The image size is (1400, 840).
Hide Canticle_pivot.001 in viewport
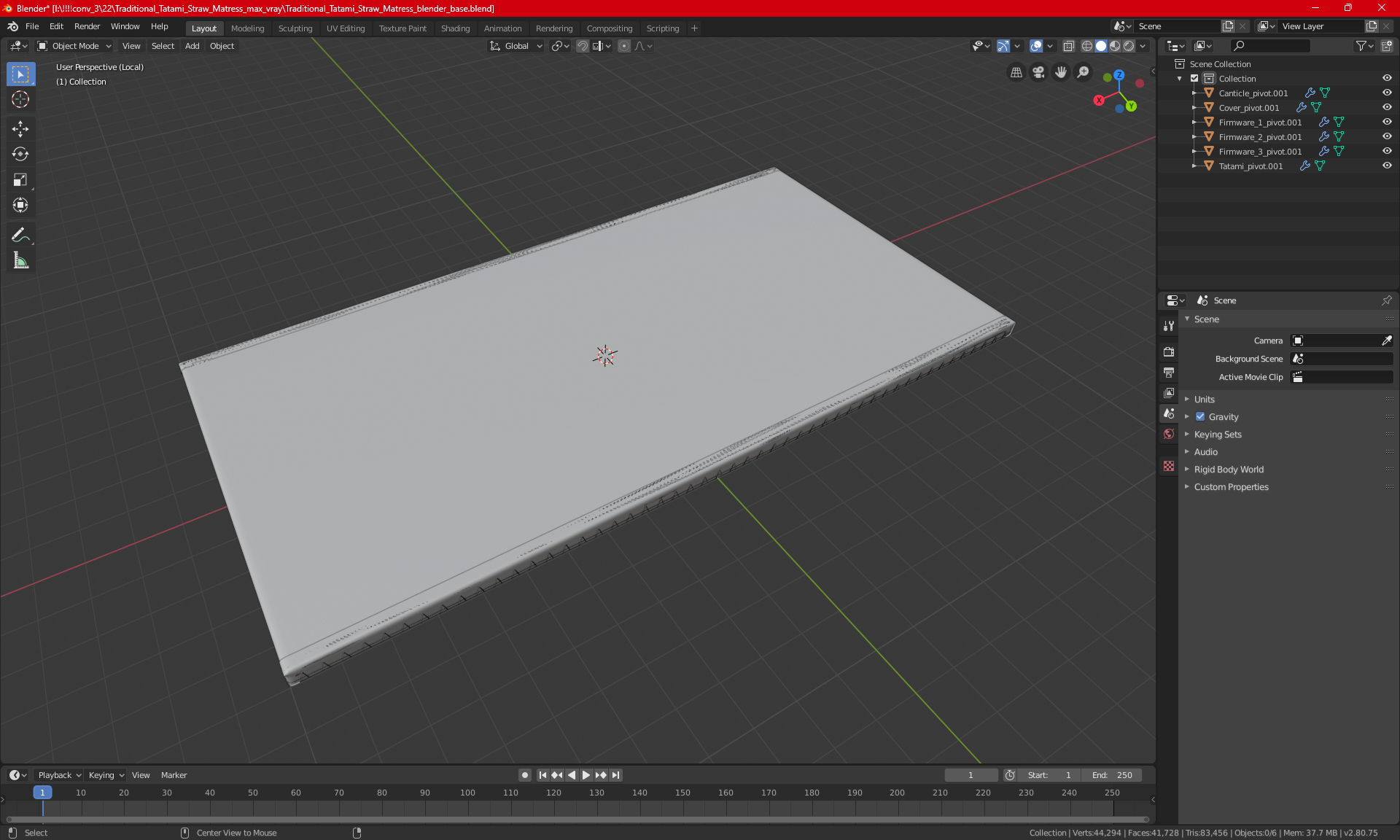coord(1387,93)
